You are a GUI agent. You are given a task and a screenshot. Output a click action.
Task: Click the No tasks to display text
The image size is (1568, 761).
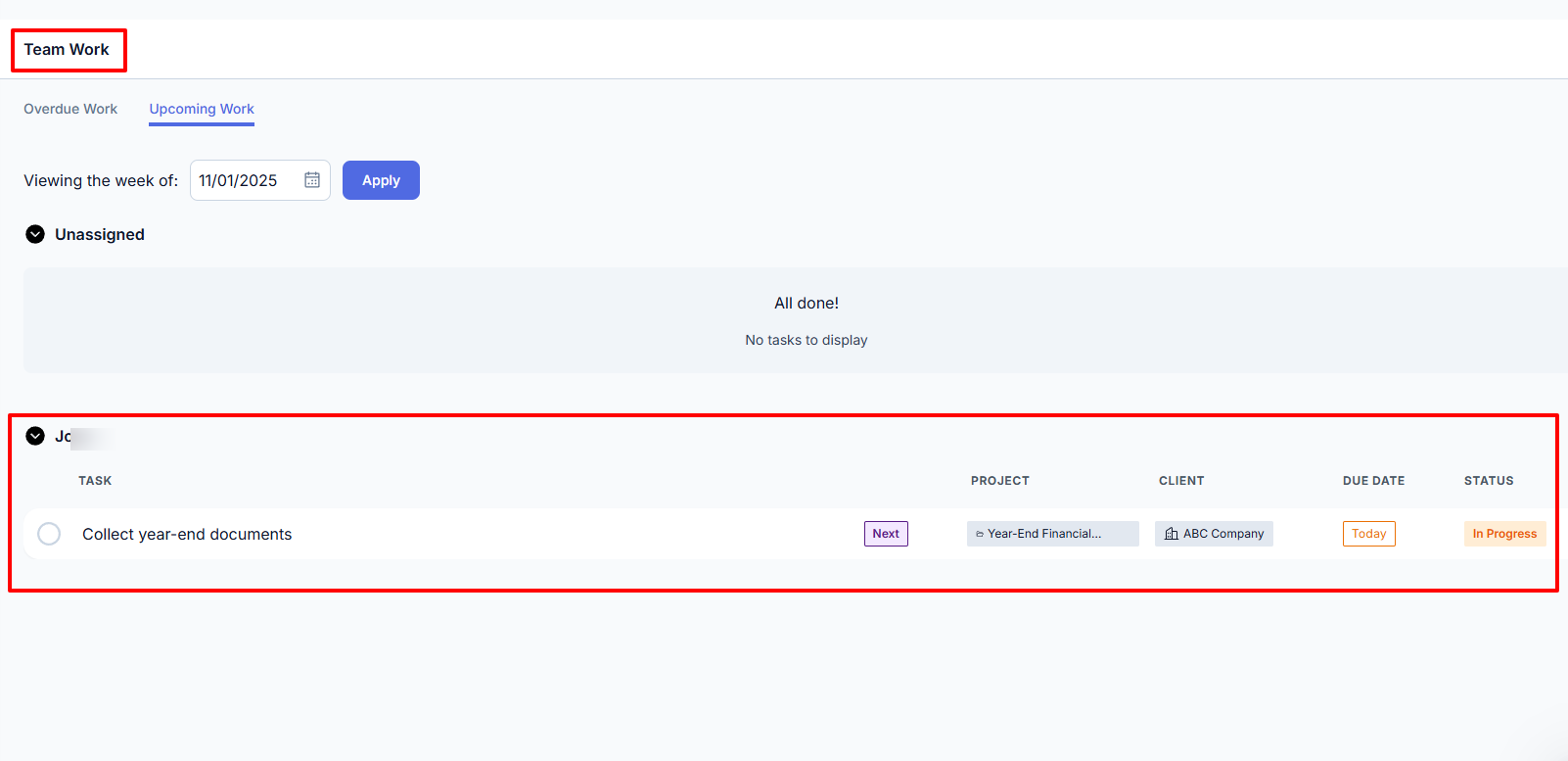[807, 340]
